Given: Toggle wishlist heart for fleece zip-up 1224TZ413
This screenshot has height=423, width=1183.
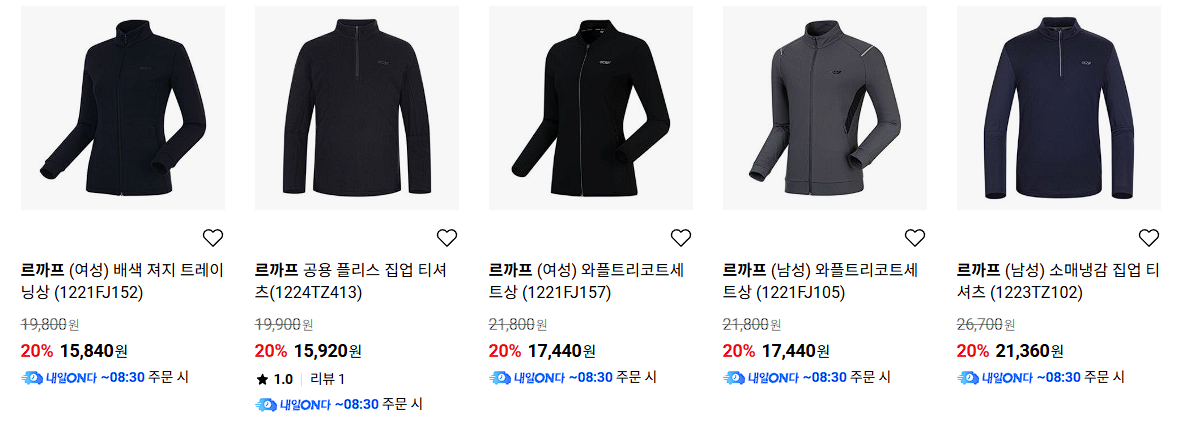Looking at the screenshot, I should point(447,238).
